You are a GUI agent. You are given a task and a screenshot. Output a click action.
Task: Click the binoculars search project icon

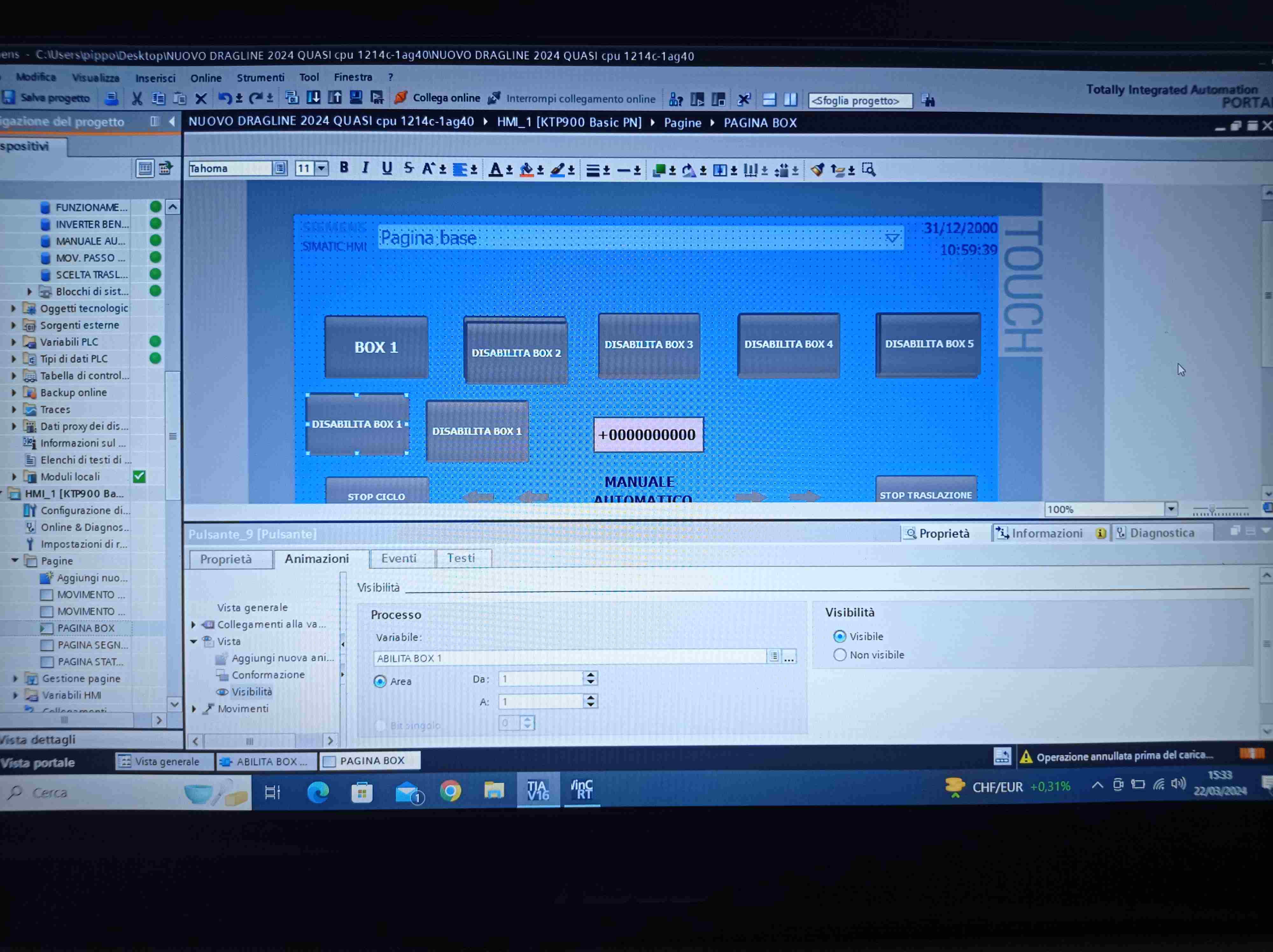(x=928, y=100)
